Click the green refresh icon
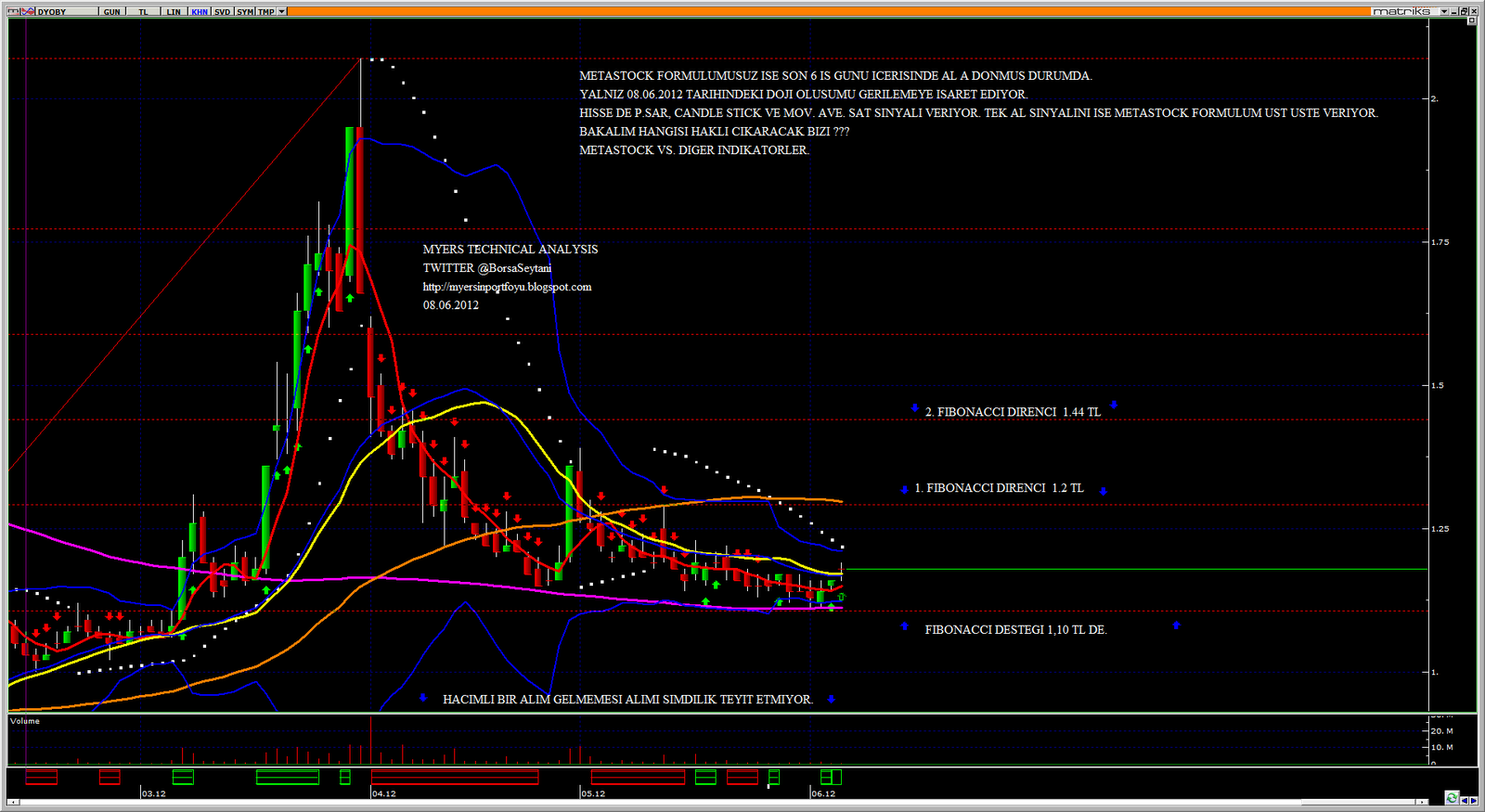1485x812 pixels. coord(1452,798)
